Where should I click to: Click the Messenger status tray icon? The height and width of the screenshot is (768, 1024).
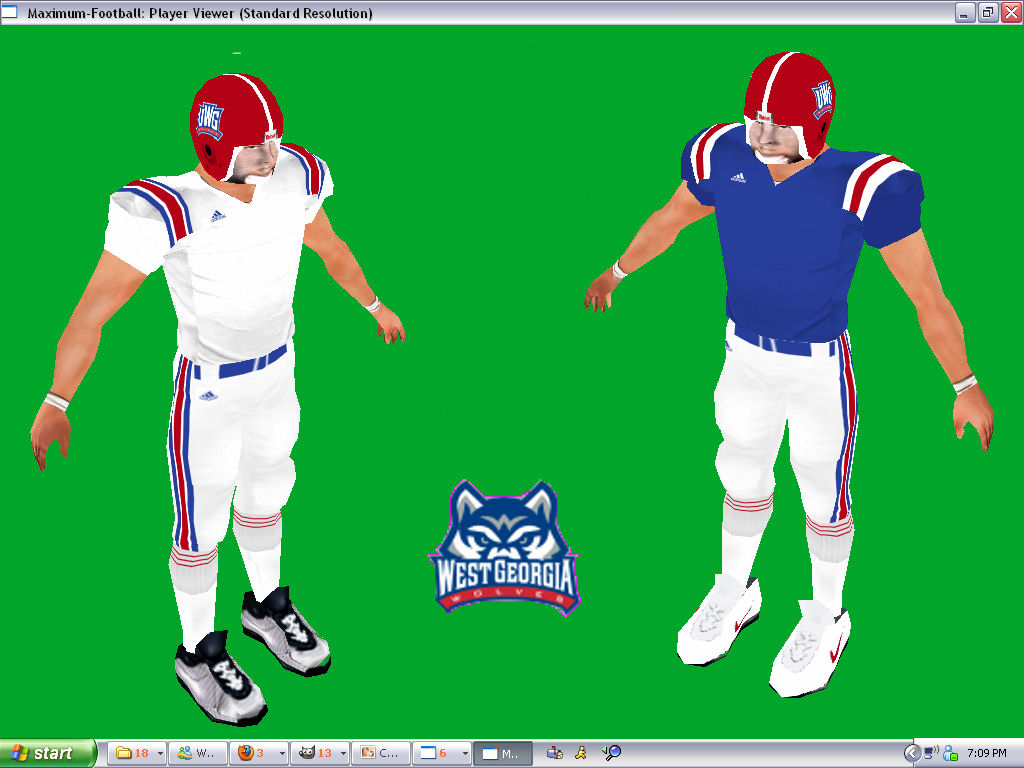coord(950,754)
